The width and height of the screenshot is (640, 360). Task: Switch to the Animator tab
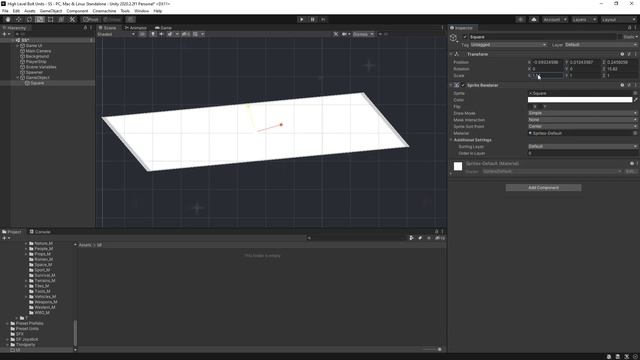point(136,28)
